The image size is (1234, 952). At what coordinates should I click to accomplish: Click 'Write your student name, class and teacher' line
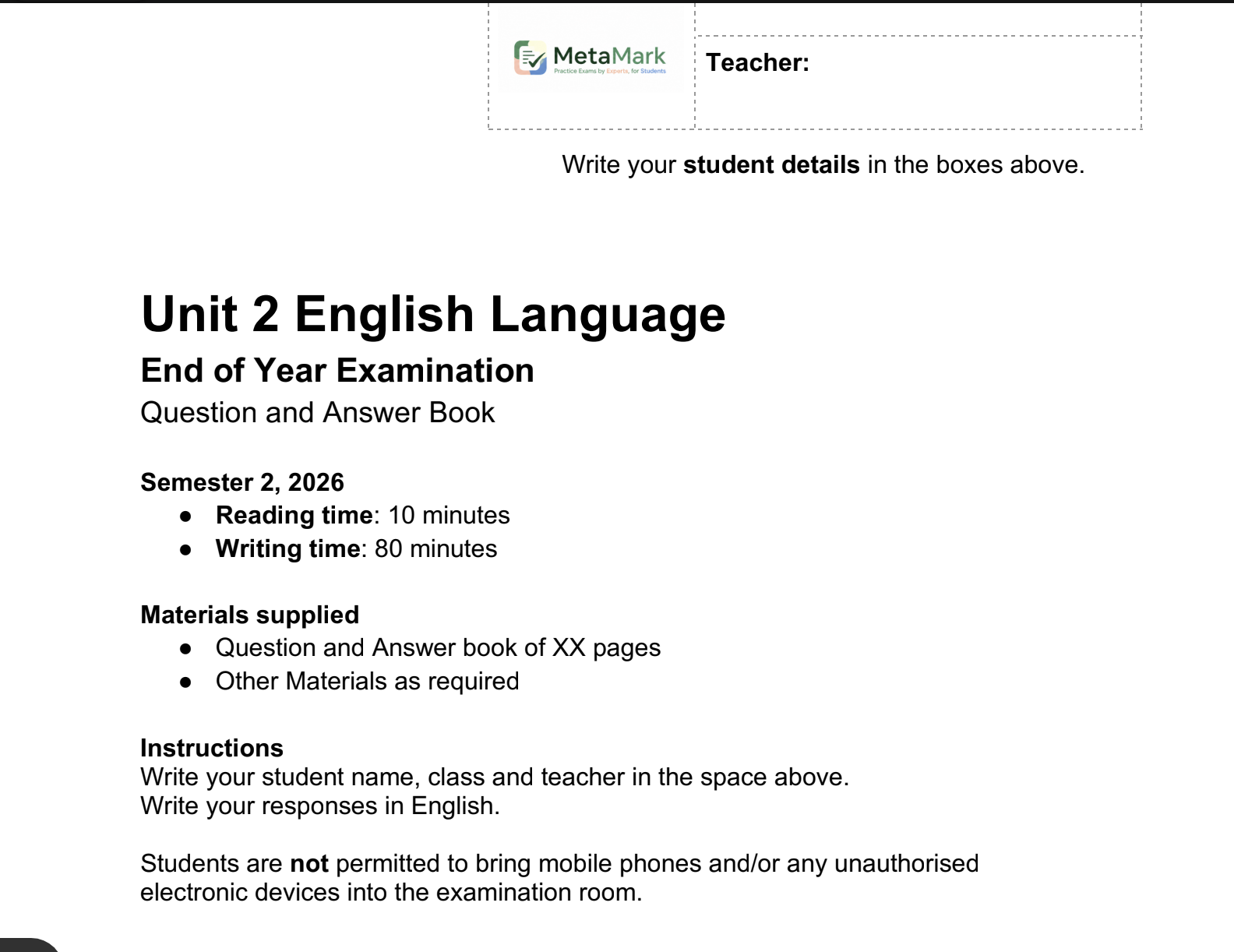(x=495, y=777)
